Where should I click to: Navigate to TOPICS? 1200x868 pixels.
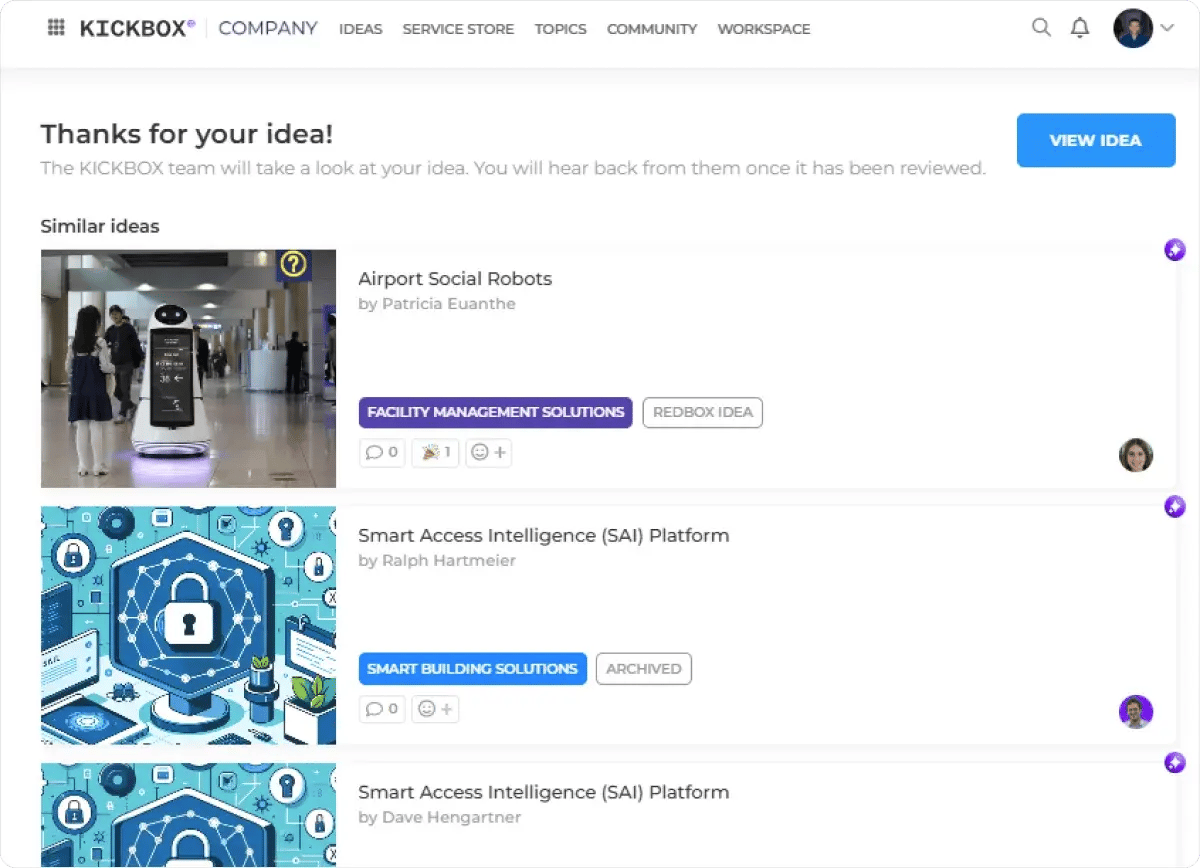tap(560, 29)
